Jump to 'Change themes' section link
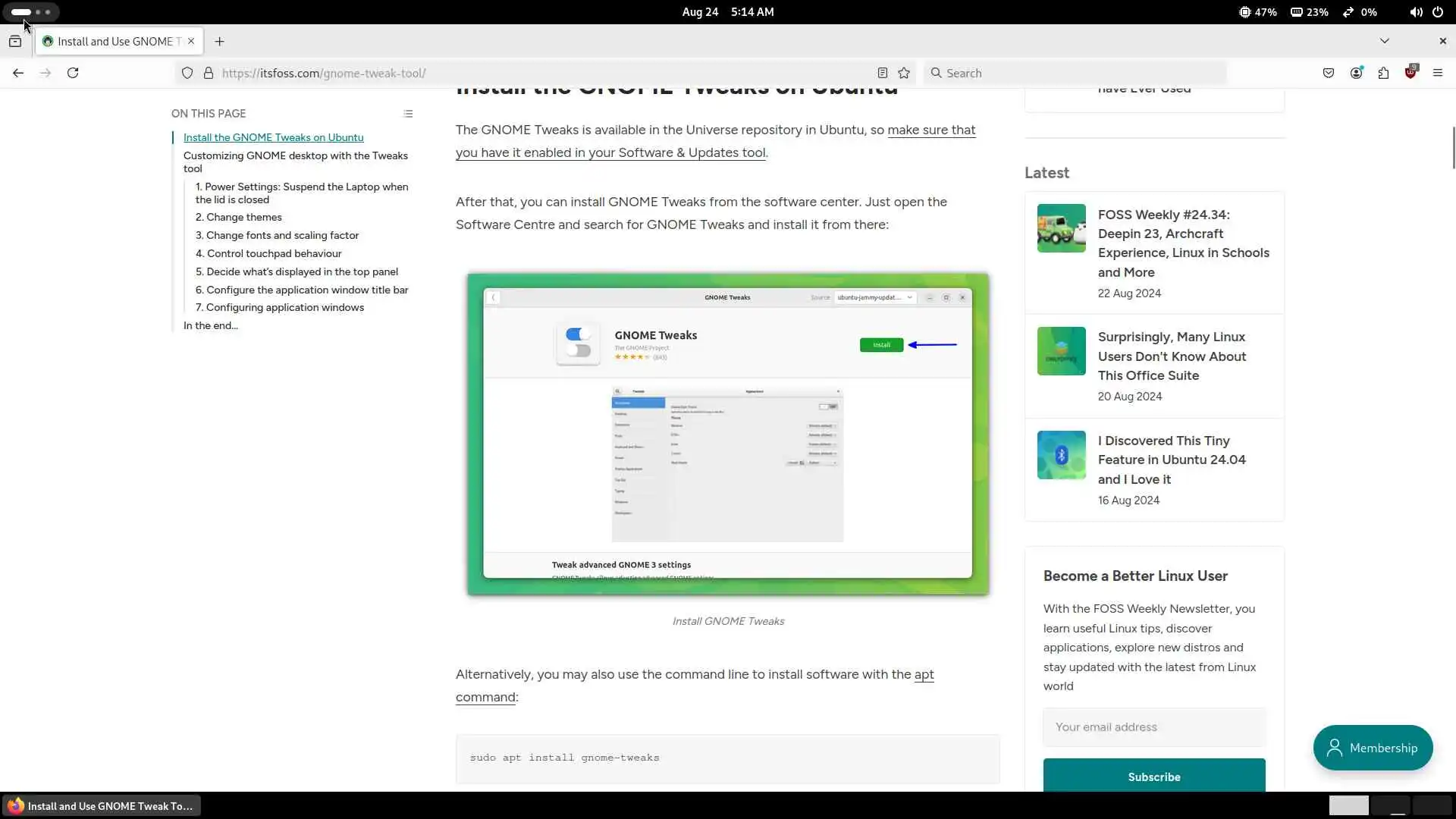1456x819 pixels. tap(239, 217)
